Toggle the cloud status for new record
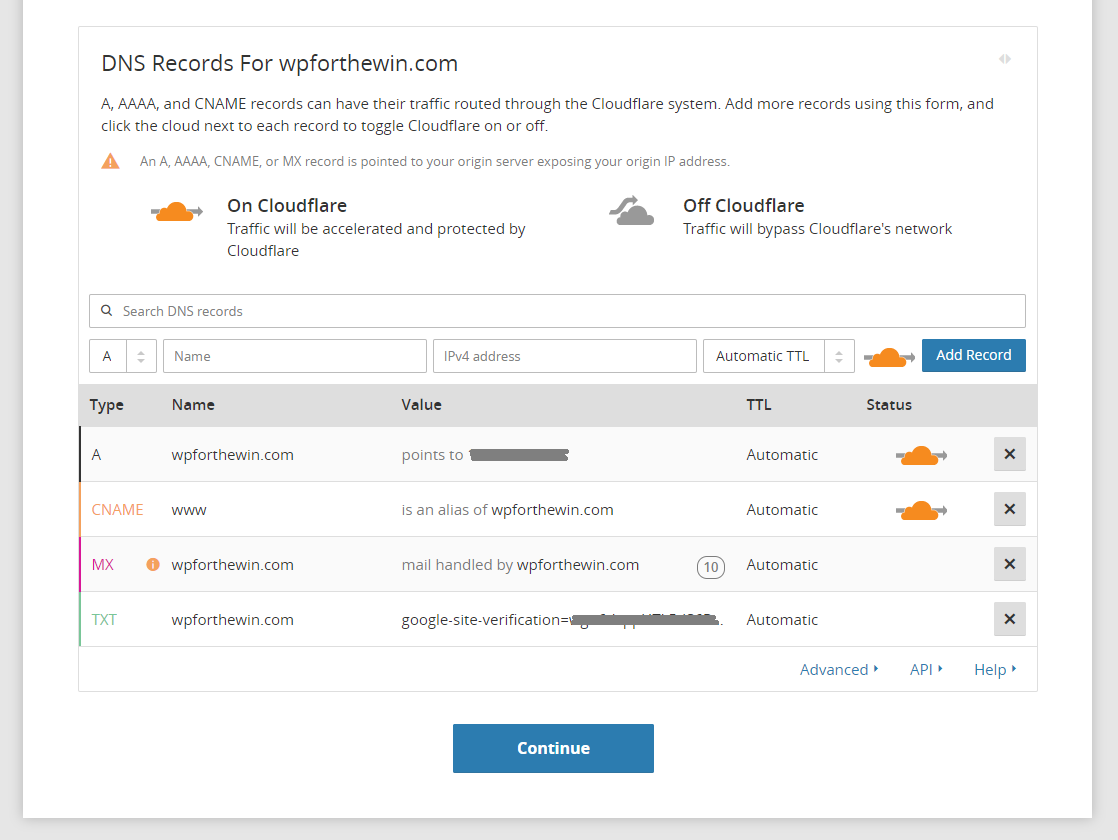Viewport: 1118px width, 840px height. pos(888,356)
